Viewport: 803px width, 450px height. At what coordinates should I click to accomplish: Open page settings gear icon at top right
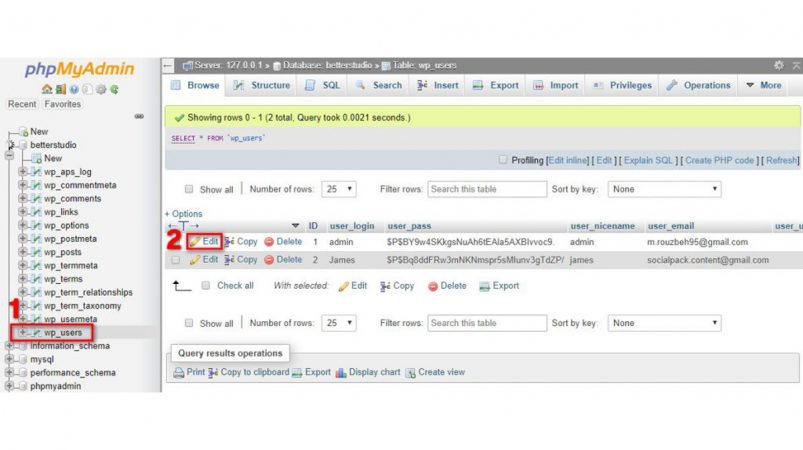(778, 65)
